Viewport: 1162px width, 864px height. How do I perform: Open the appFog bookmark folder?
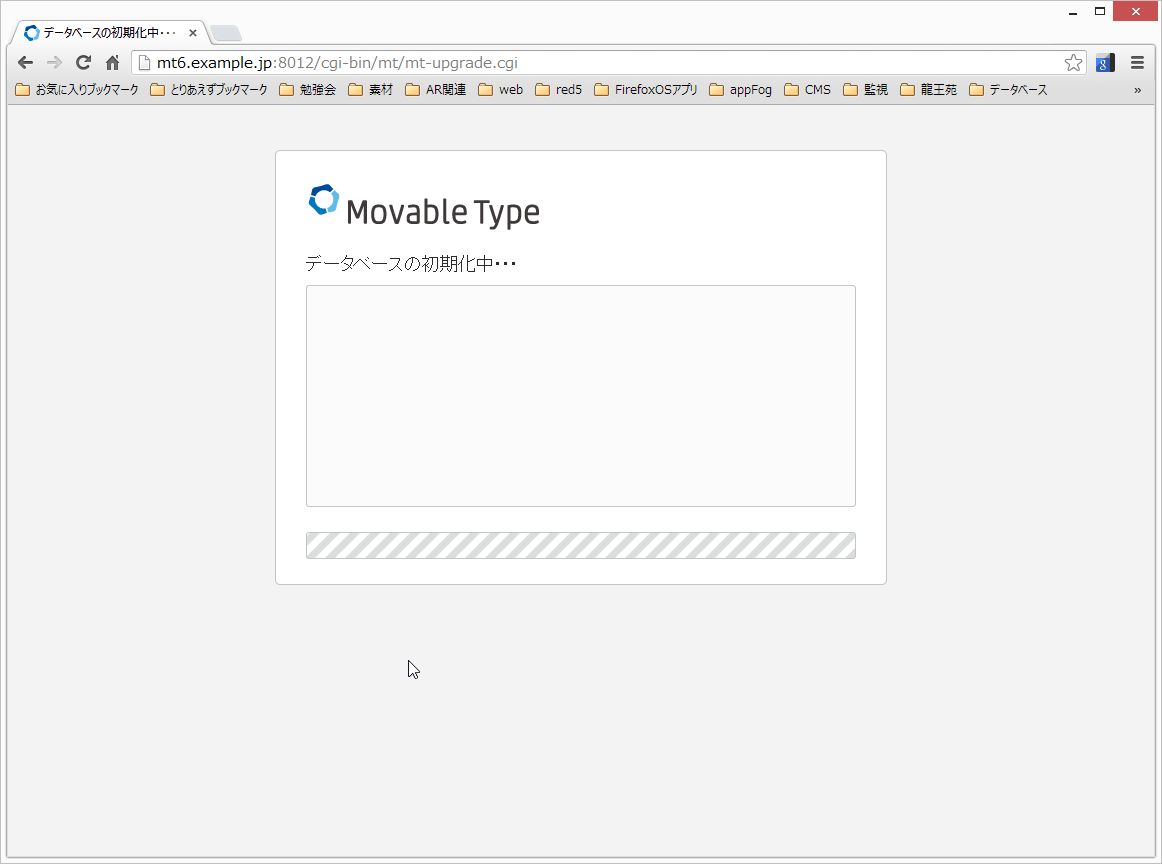740,90
